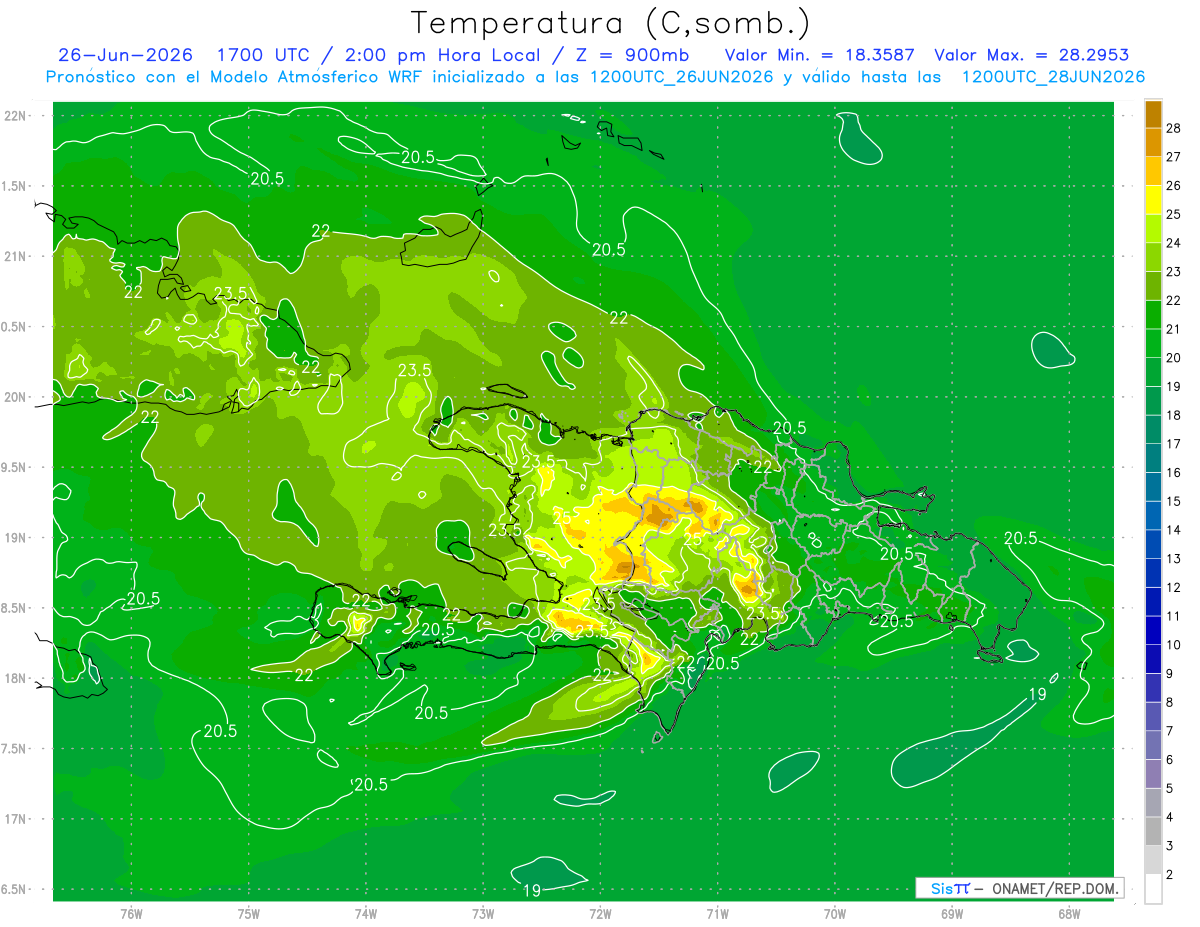The width and height of the screenshot is (1200, 927).
Task: Click the dark blue legend swatch between 10 and 11
Action: pyautogui.click(x=1153, y=630)
